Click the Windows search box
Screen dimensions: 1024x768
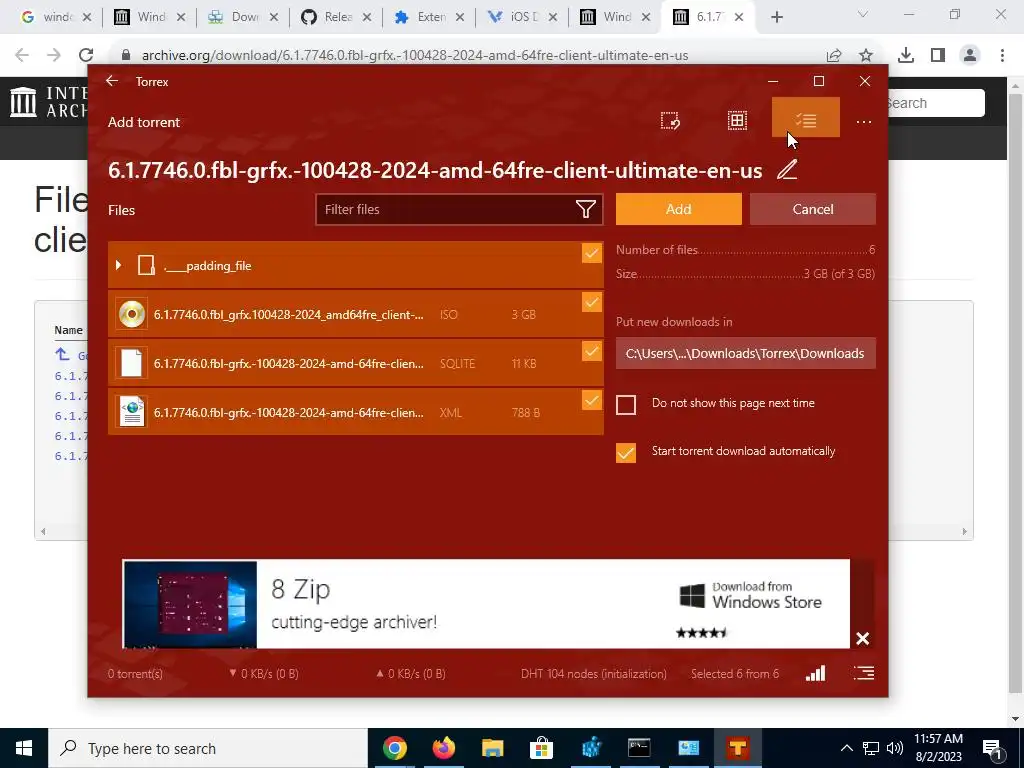208,748
